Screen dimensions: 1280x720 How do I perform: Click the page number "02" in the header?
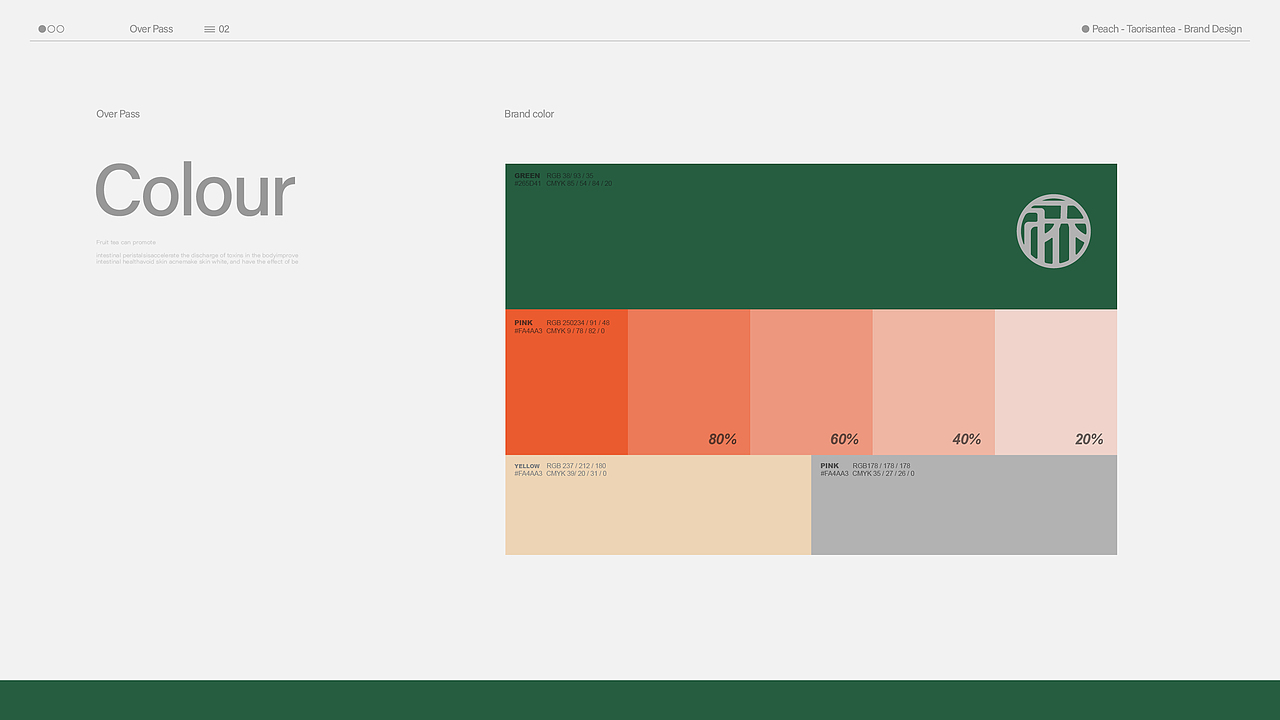224,29
